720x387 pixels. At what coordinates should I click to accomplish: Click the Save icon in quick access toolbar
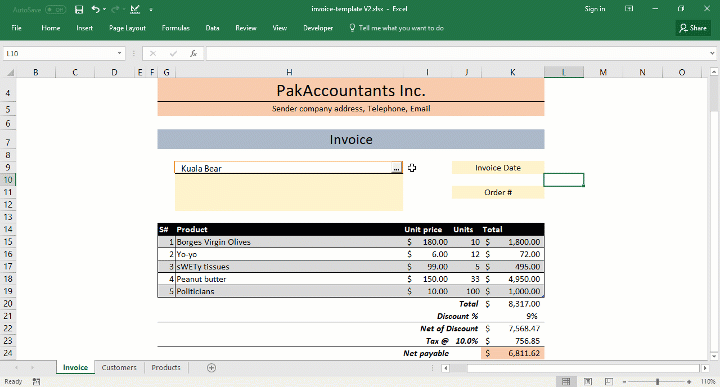pos(79,9)
